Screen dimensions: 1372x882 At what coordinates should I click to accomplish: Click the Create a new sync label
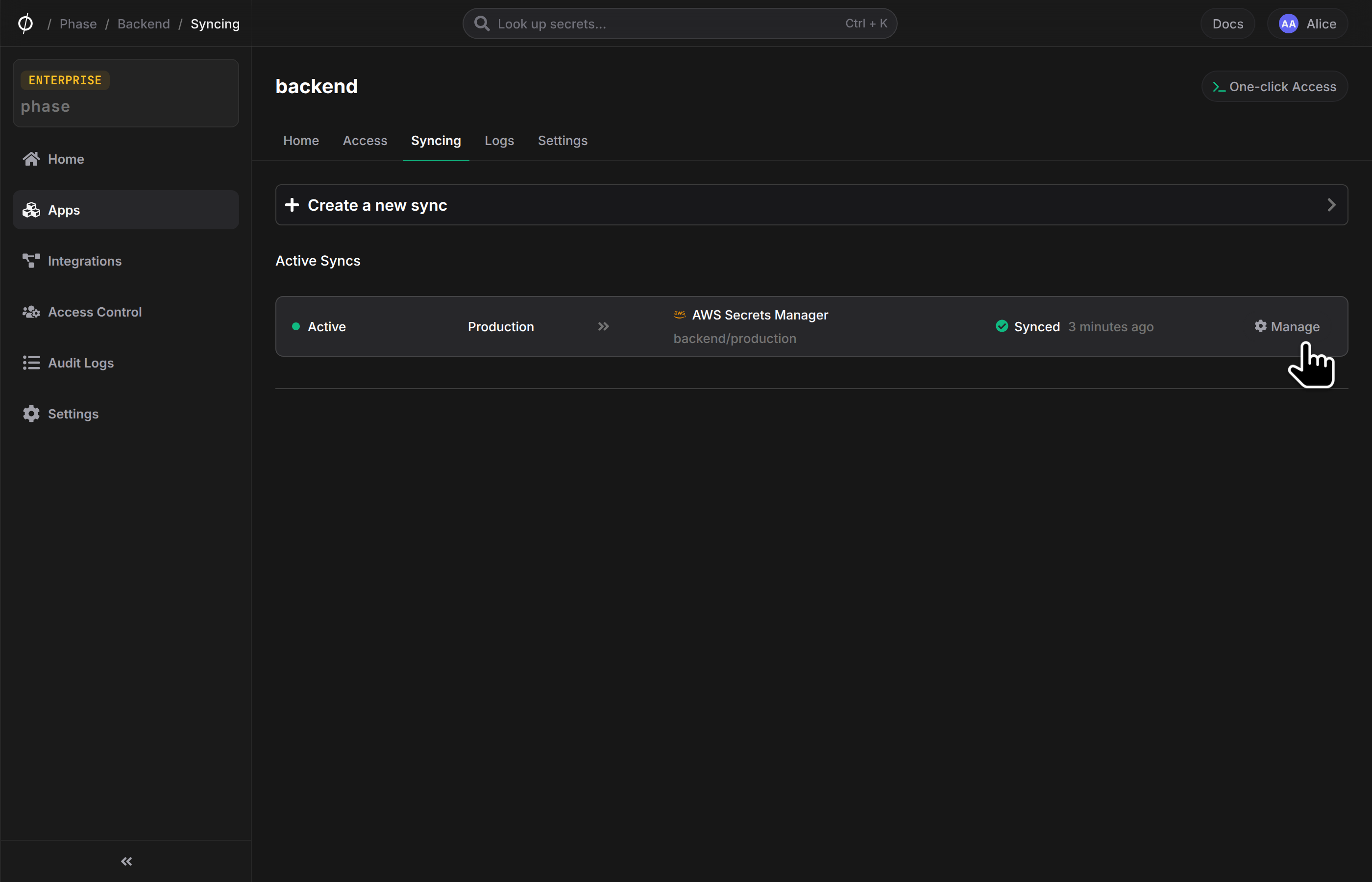[377, 205]
